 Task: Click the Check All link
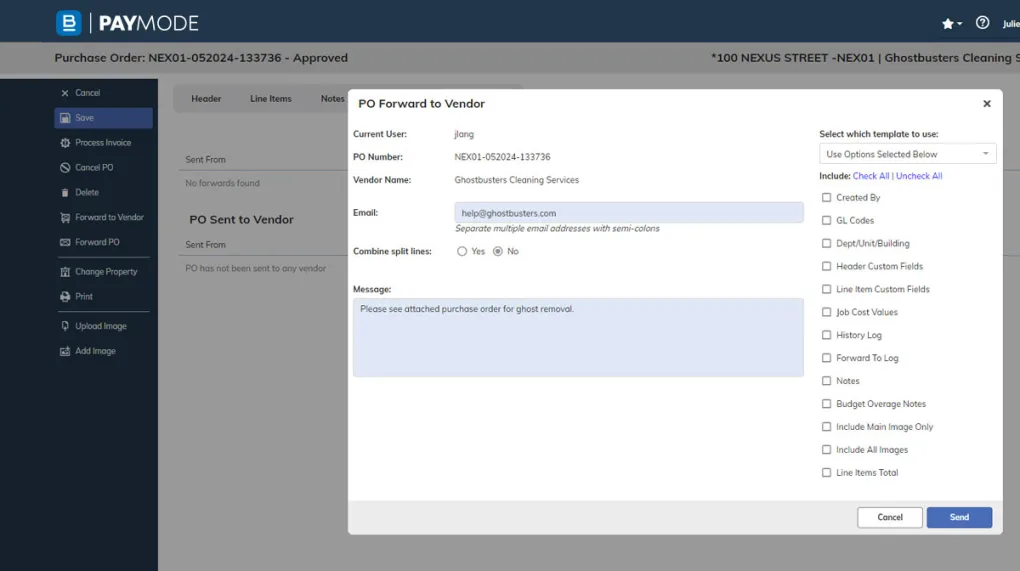point(871,176)
